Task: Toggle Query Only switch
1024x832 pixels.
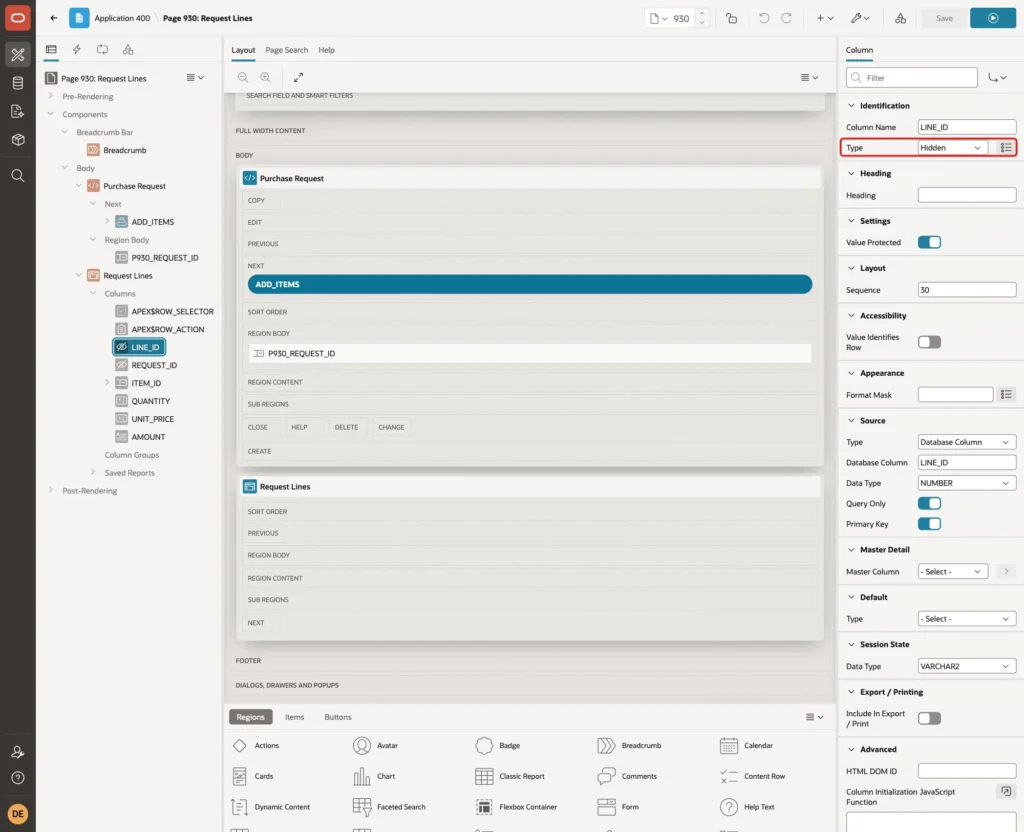Action: click(x=929, y=504)
